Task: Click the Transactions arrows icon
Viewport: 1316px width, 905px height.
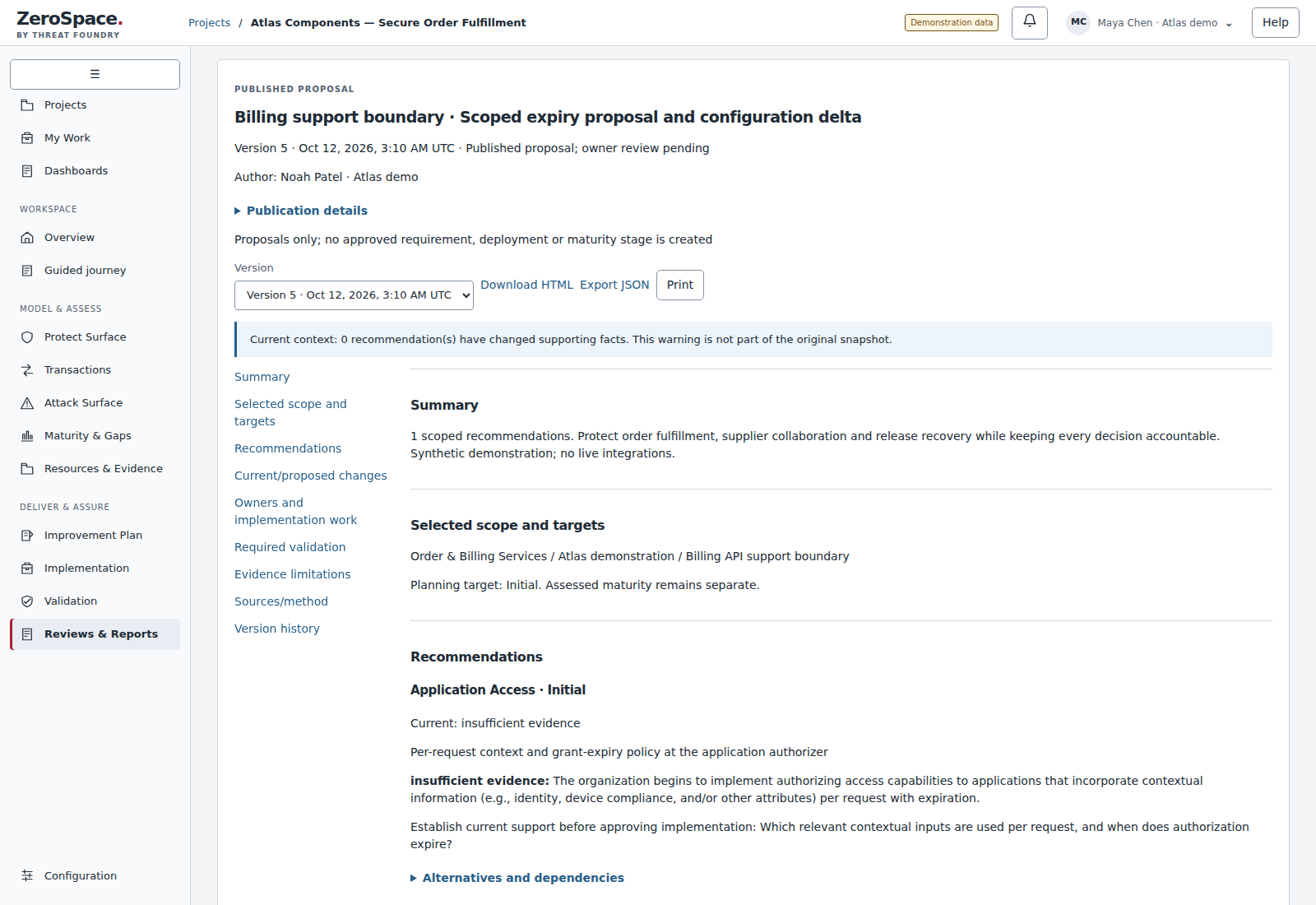Action: pyautogui.click(x=27, y=370)
